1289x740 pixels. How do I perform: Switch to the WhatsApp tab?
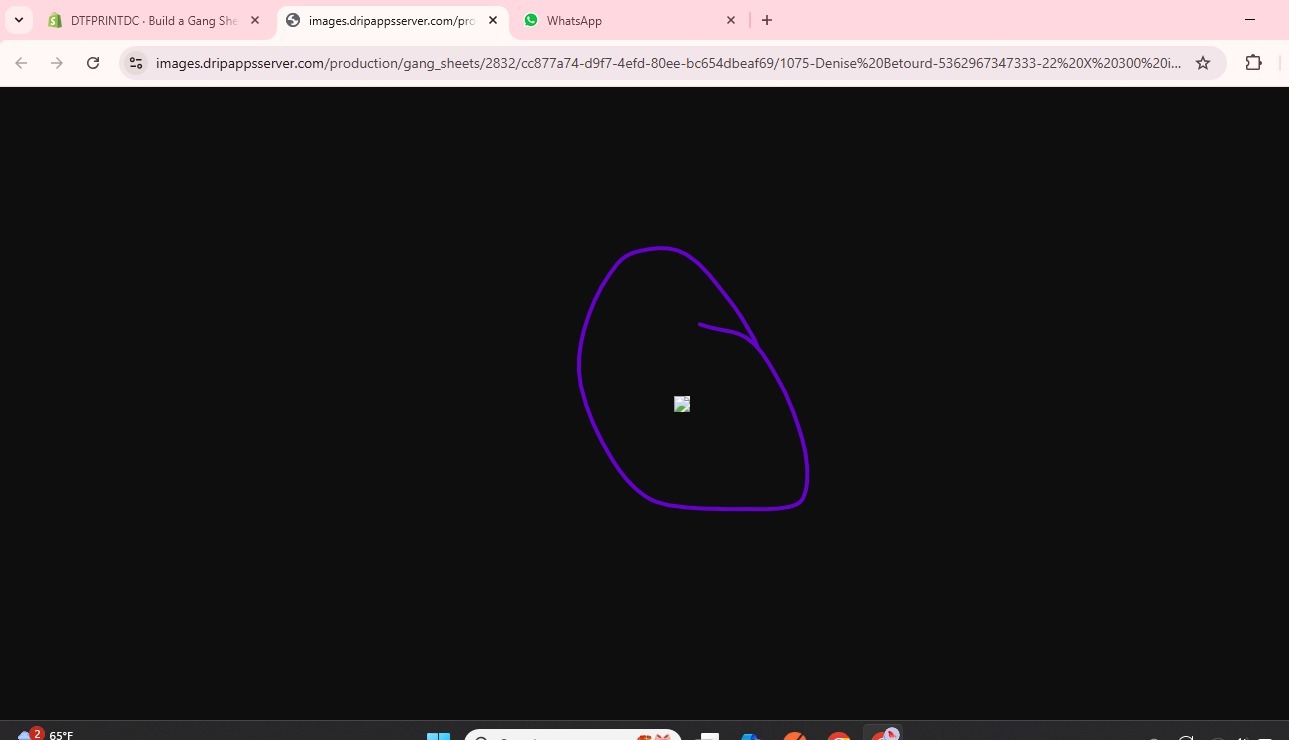[629, 20]
